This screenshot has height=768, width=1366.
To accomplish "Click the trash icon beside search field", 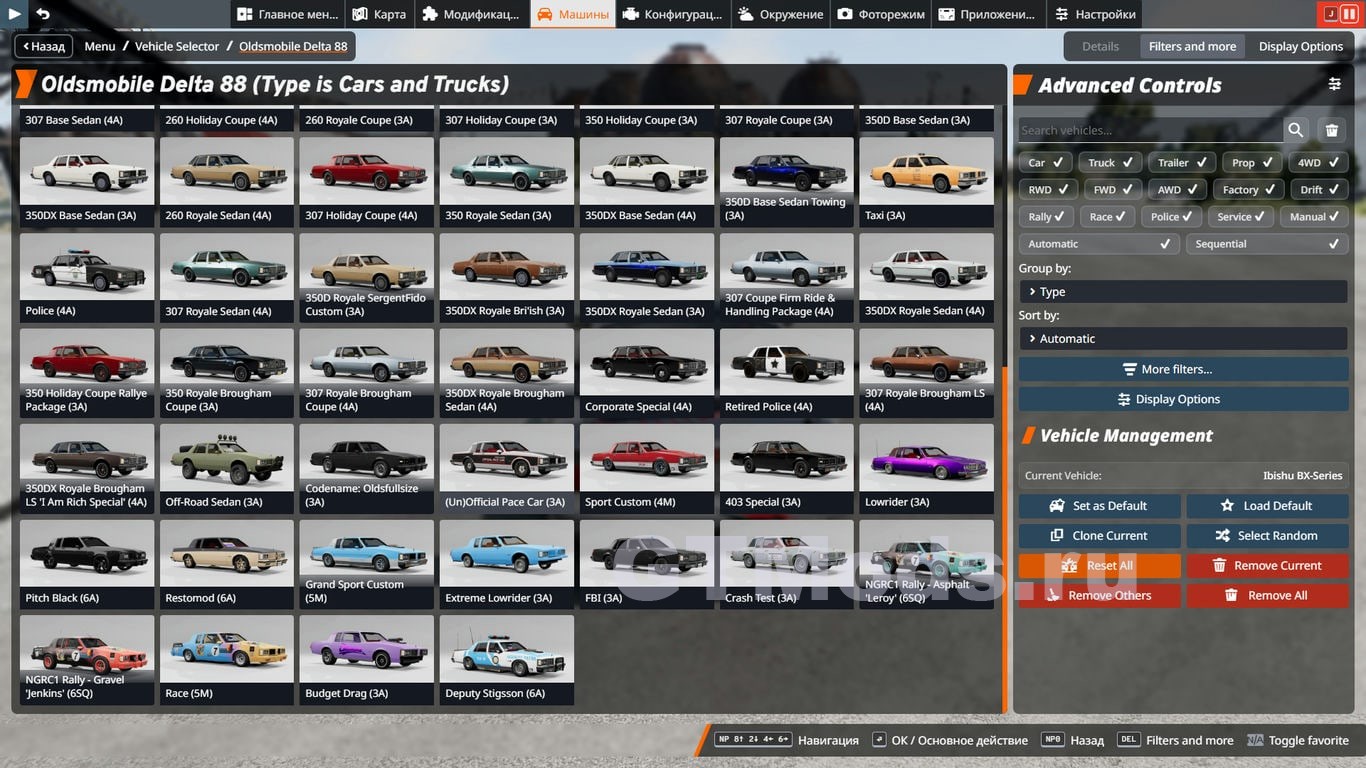I will 1332,130.
